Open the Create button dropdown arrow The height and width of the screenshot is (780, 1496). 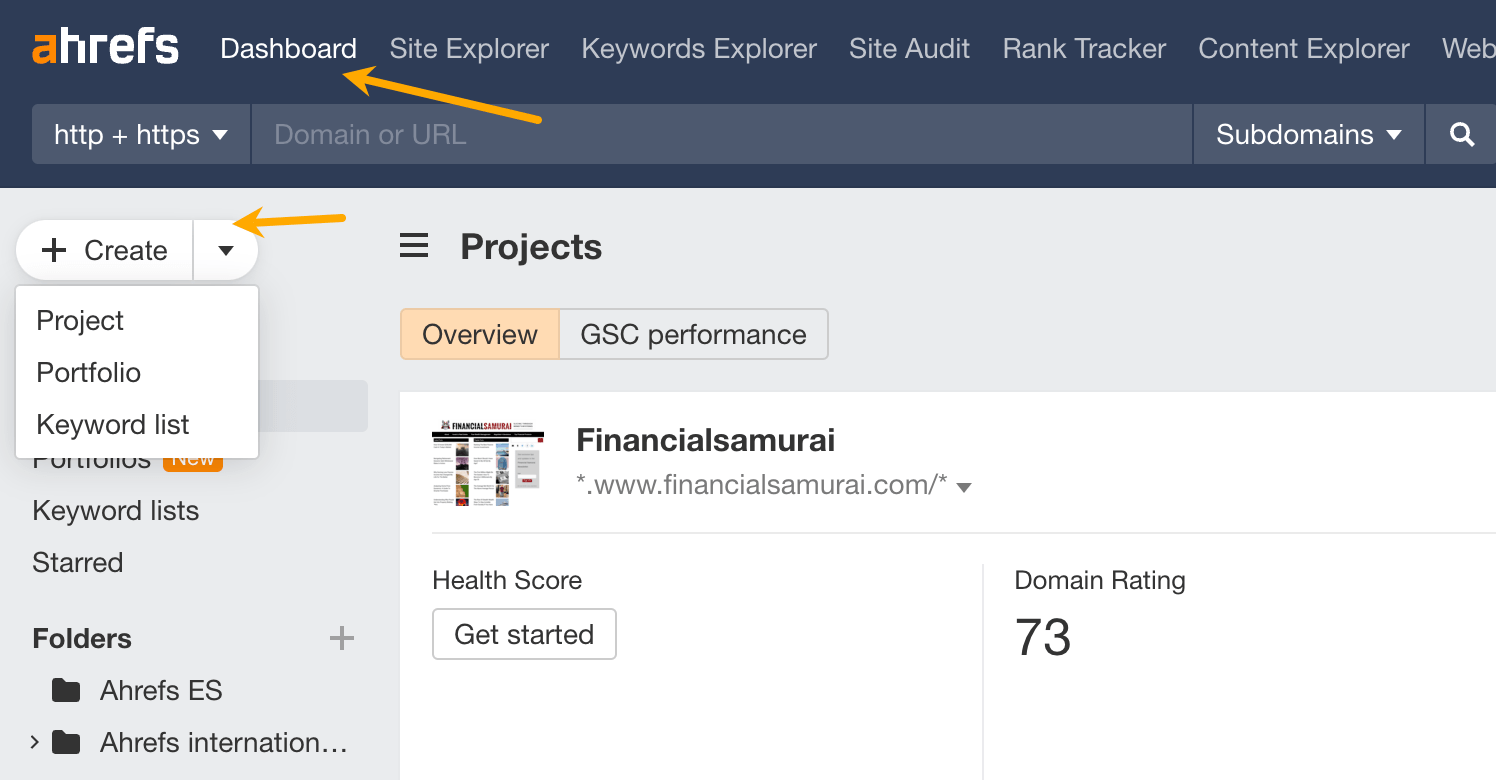(225, 250)
